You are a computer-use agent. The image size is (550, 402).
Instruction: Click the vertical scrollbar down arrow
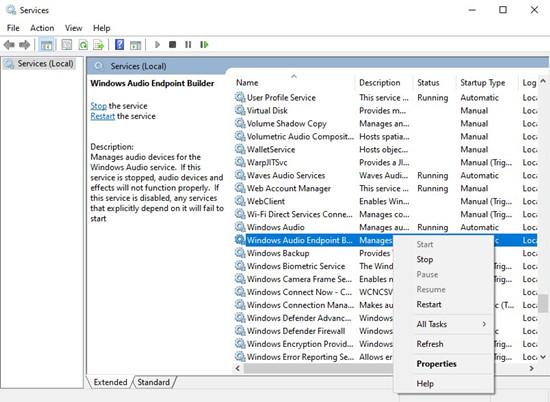point(543,357)
